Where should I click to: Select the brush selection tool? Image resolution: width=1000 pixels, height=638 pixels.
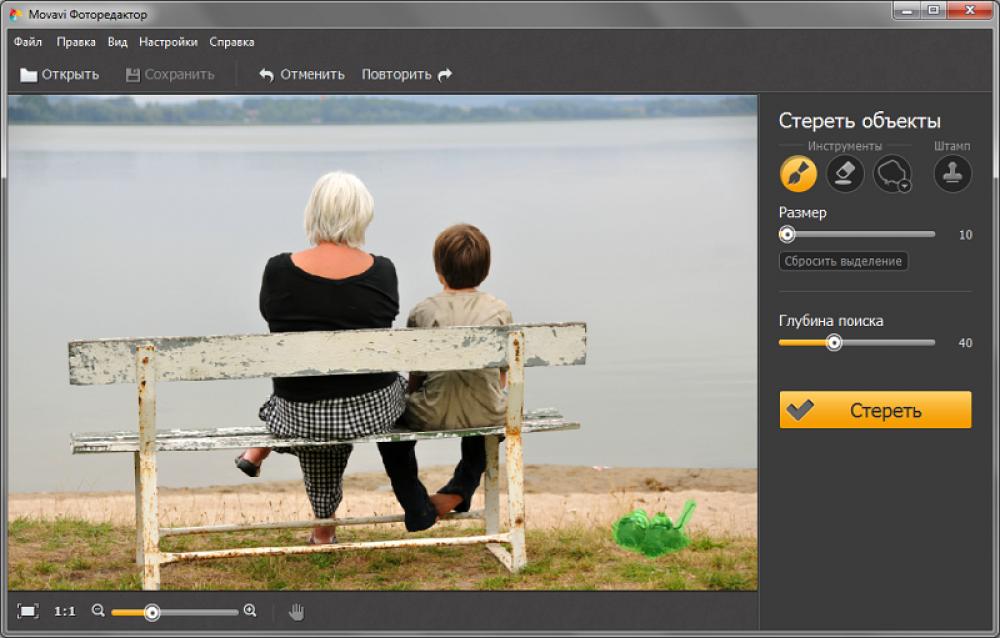click(x=798, y=174)
